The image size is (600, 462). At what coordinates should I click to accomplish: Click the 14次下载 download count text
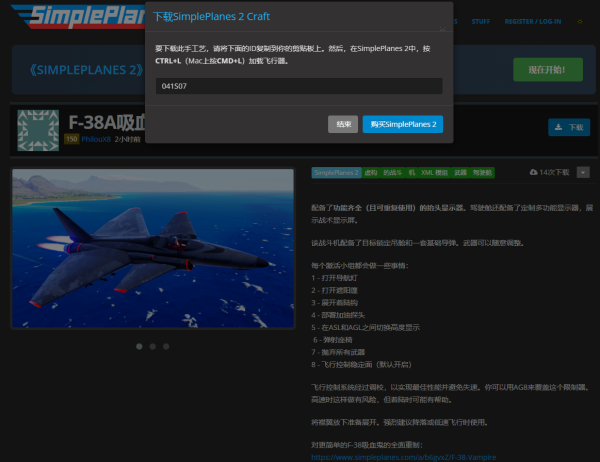coord(554,172)
